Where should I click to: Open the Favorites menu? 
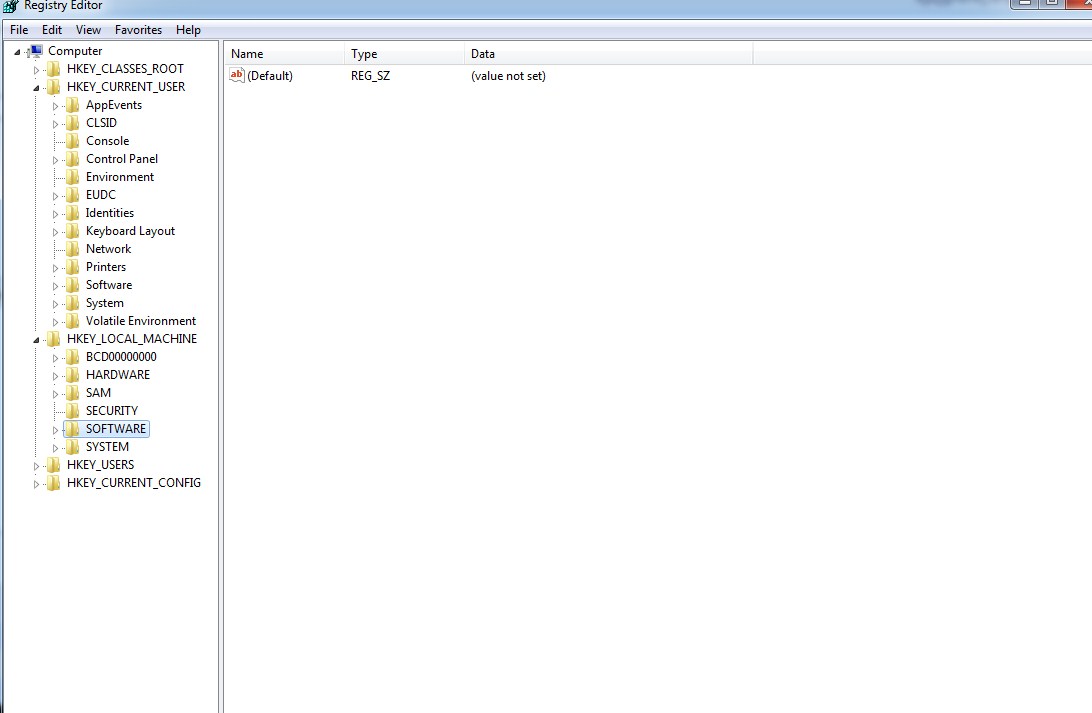(x=138, y=29)
